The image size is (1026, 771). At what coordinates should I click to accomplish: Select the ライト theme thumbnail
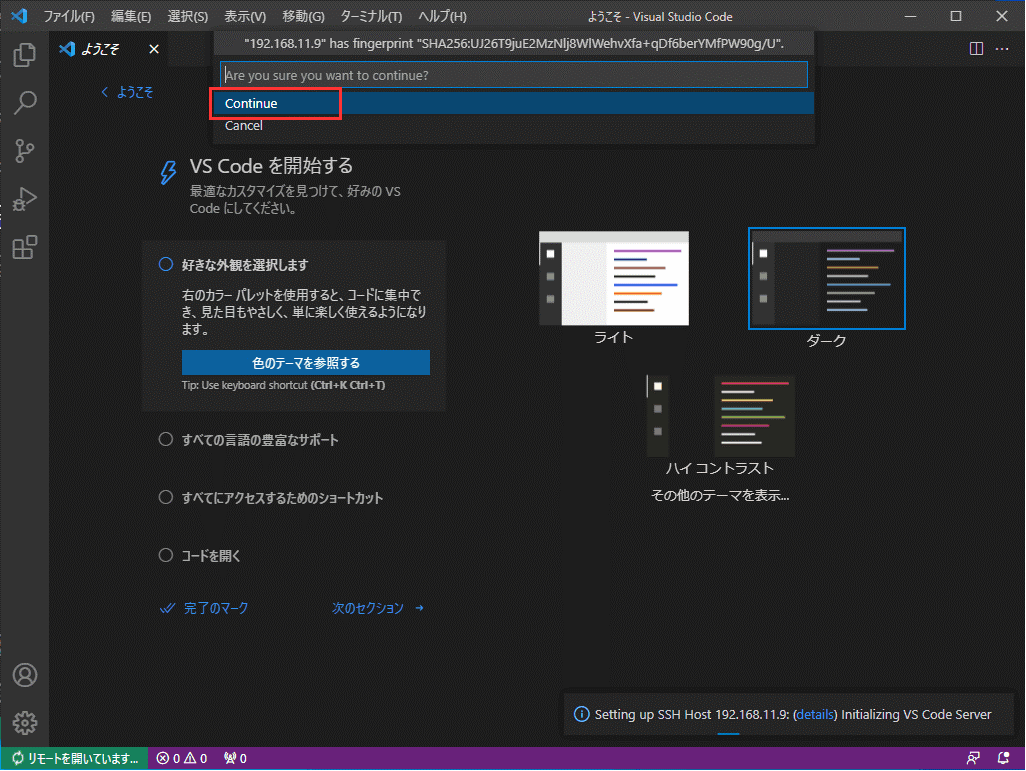(614, 278)
